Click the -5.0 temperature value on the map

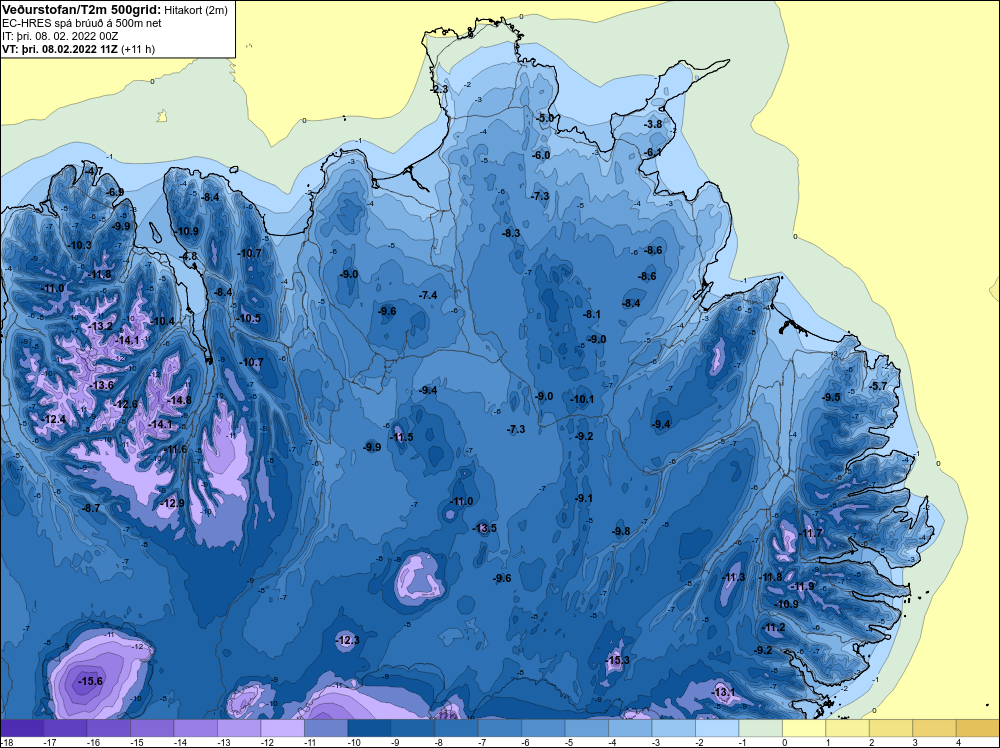545,118
